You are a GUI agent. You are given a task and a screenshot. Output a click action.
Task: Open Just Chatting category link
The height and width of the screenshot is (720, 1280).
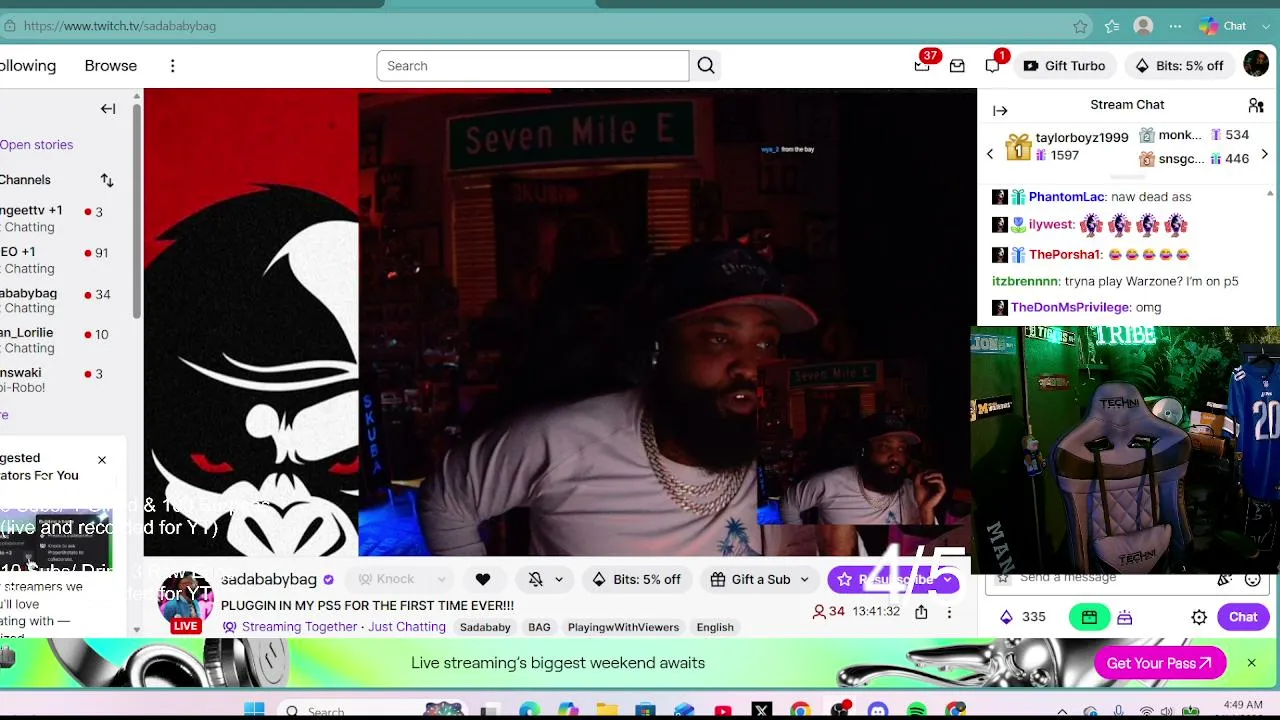click(406, 627)
